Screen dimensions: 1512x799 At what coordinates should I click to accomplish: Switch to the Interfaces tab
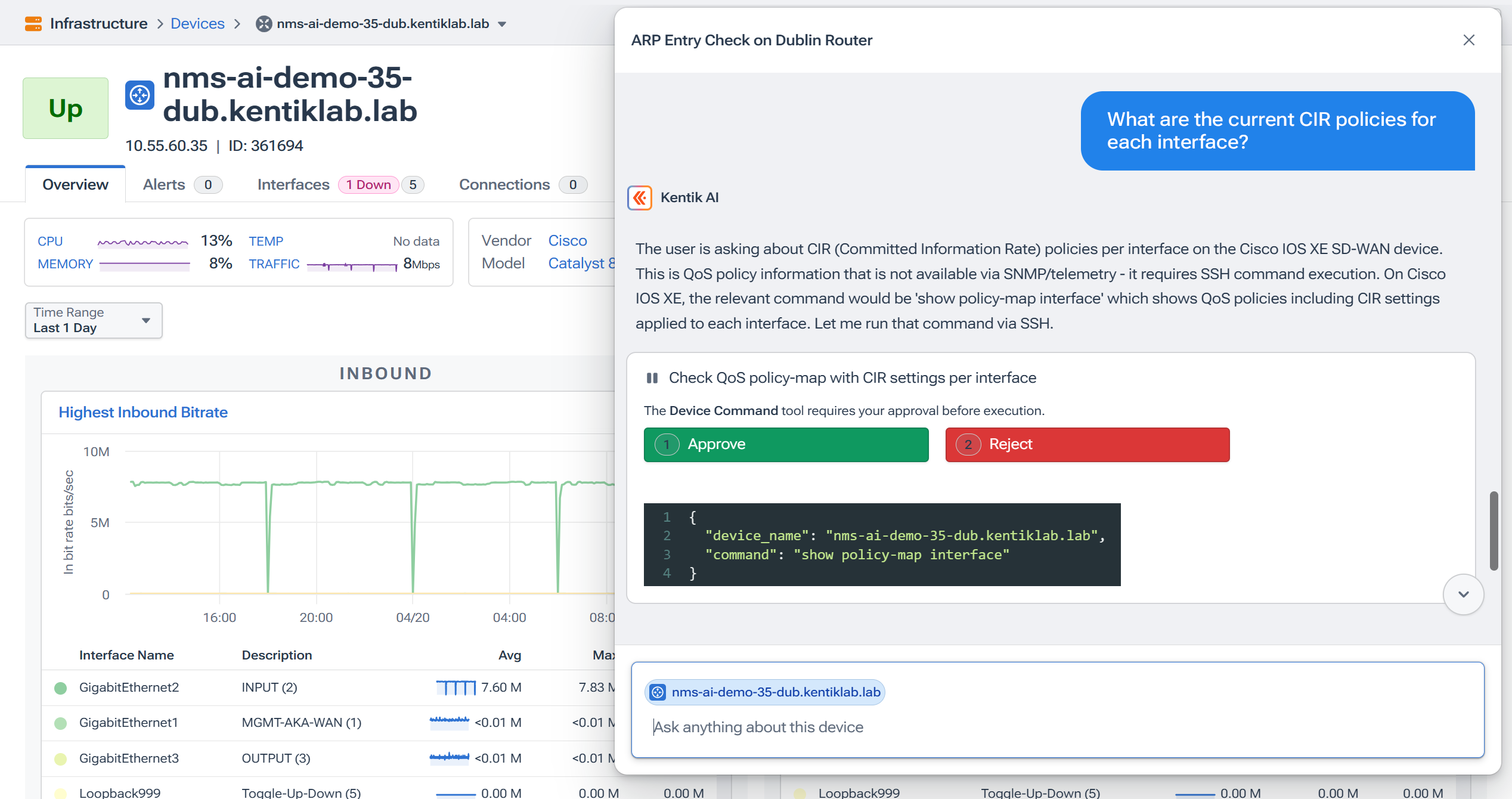coord(293,184)
